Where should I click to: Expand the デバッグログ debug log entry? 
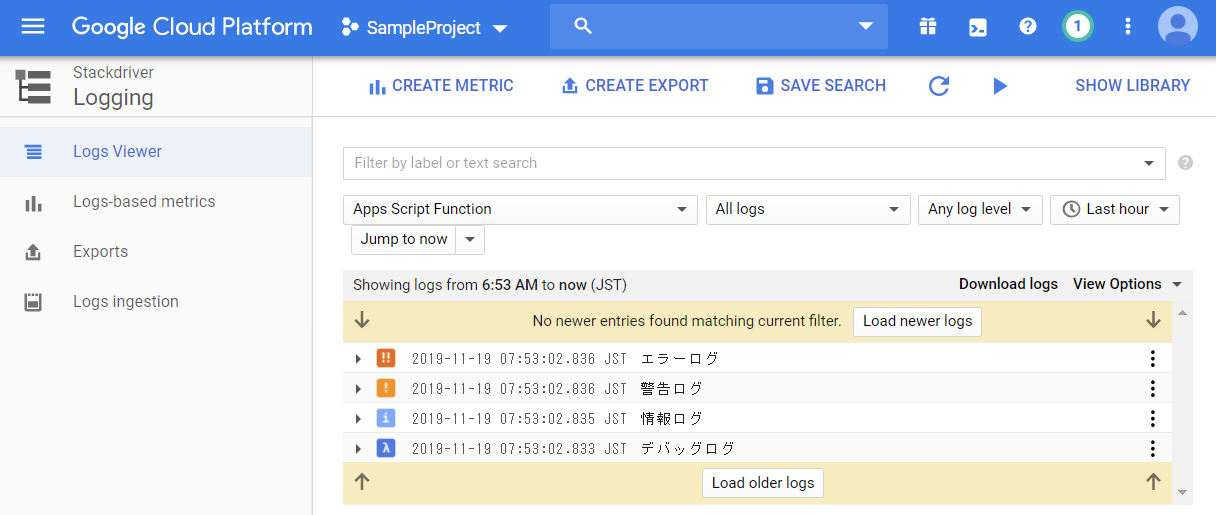click(x=358, y=449)
